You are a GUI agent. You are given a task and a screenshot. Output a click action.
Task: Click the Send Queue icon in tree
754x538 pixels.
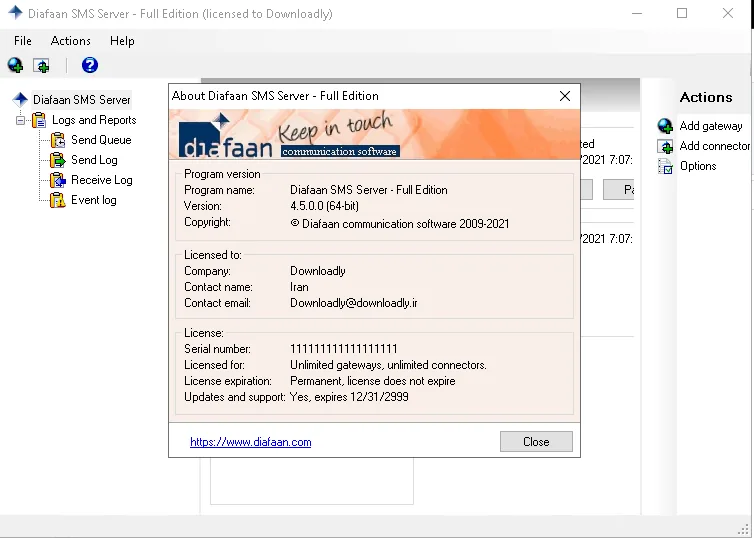pyautogui.click(x=58, y=140)
